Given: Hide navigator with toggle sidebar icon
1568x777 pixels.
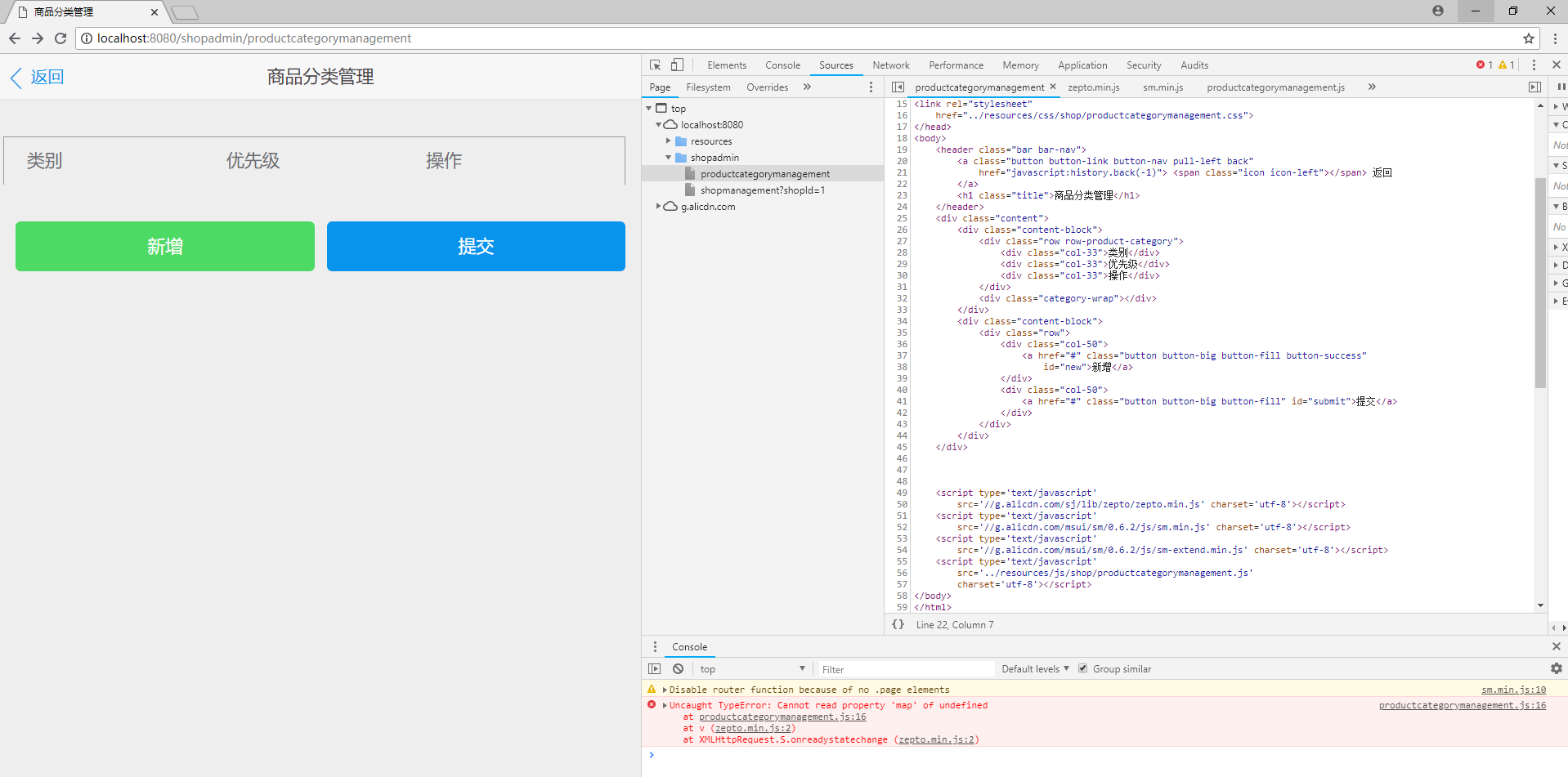Looking at the screenshot, I should (898, 87).
